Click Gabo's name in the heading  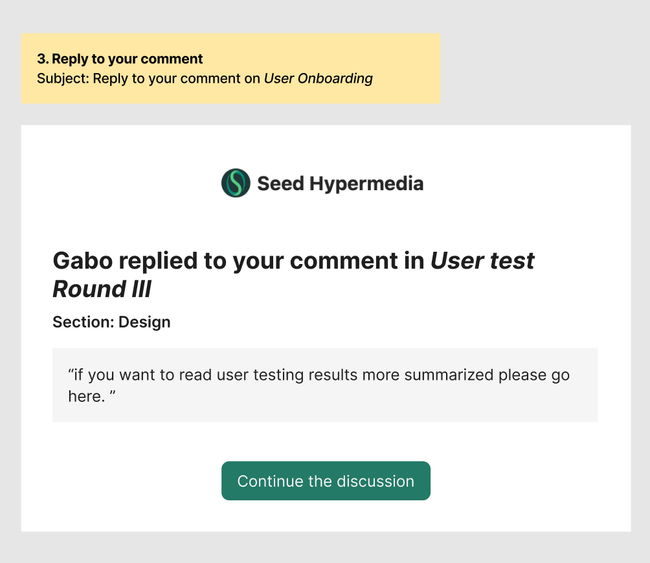82,261
